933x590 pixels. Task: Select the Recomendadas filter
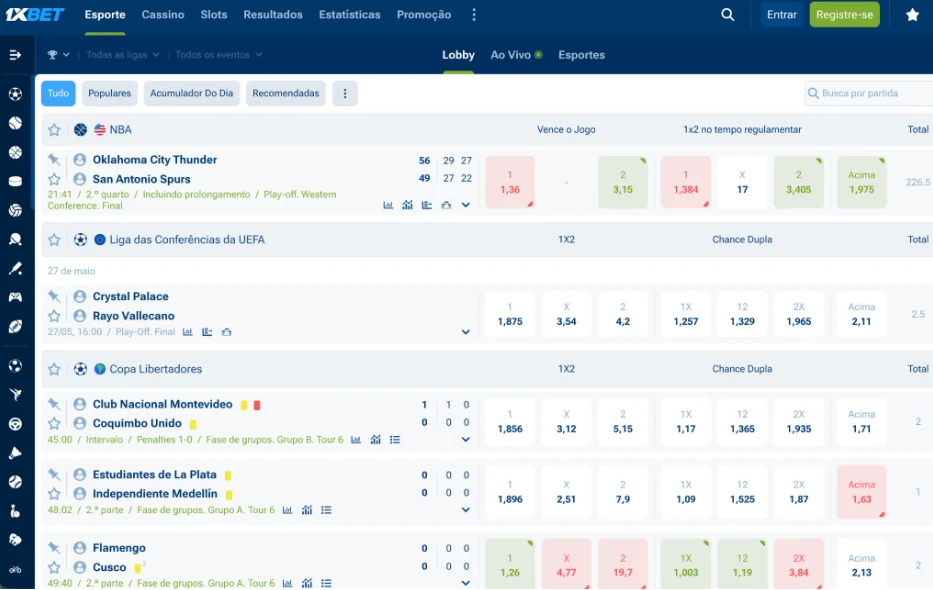[x=286, y=93]
